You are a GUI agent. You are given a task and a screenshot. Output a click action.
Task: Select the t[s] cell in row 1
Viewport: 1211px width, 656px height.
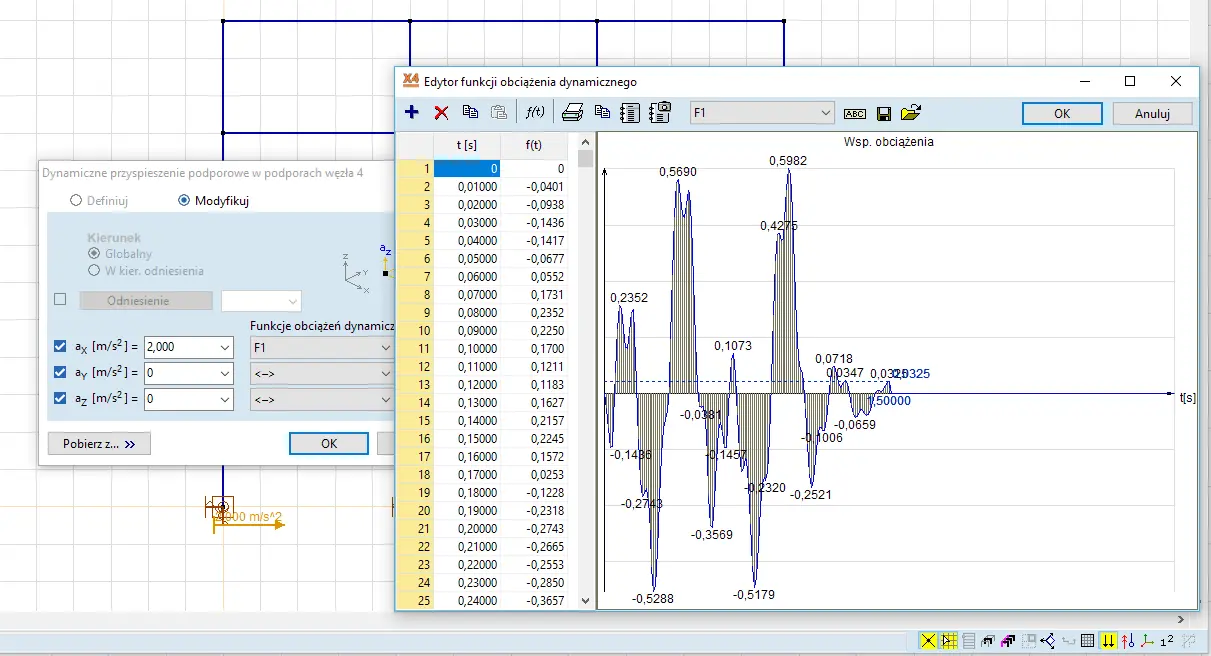coord(466,169)
